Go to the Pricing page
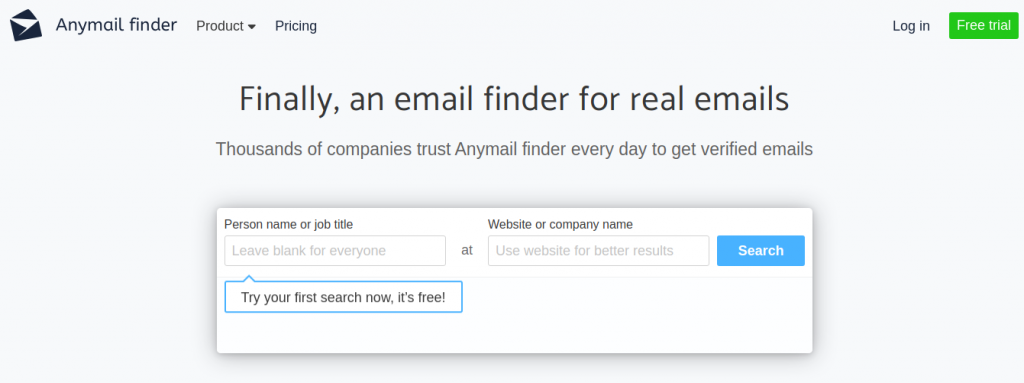Viewport: 1024px width, 383px height. (x=296, y=26)
